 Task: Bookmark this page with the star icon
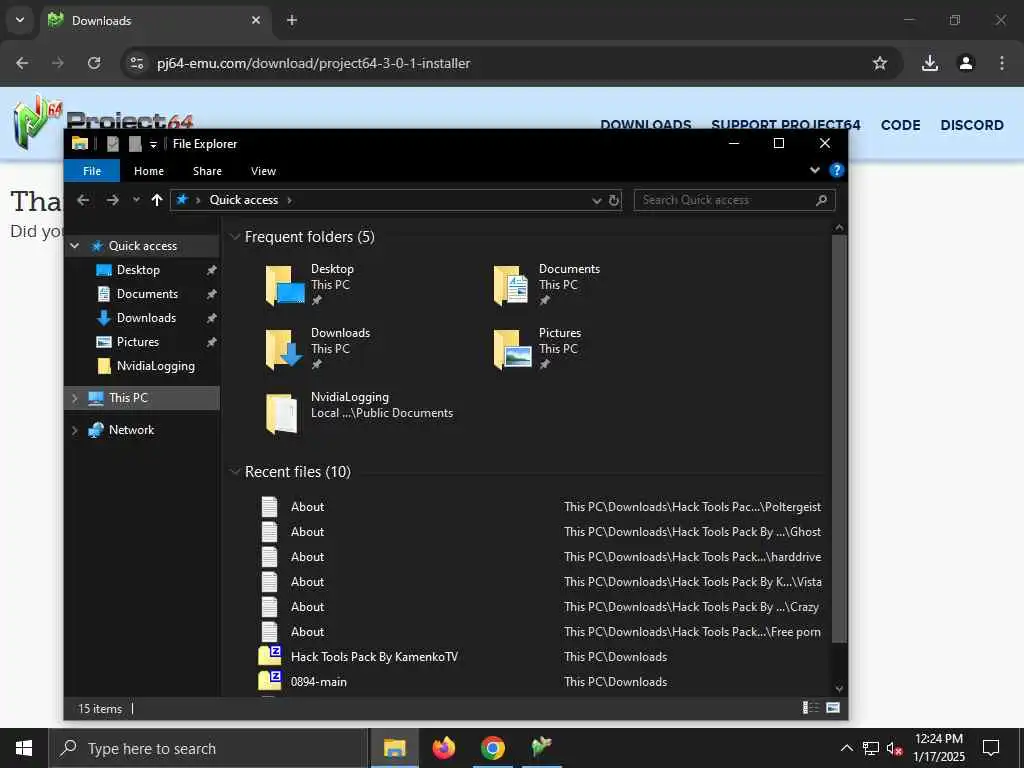tap(880, 63)
